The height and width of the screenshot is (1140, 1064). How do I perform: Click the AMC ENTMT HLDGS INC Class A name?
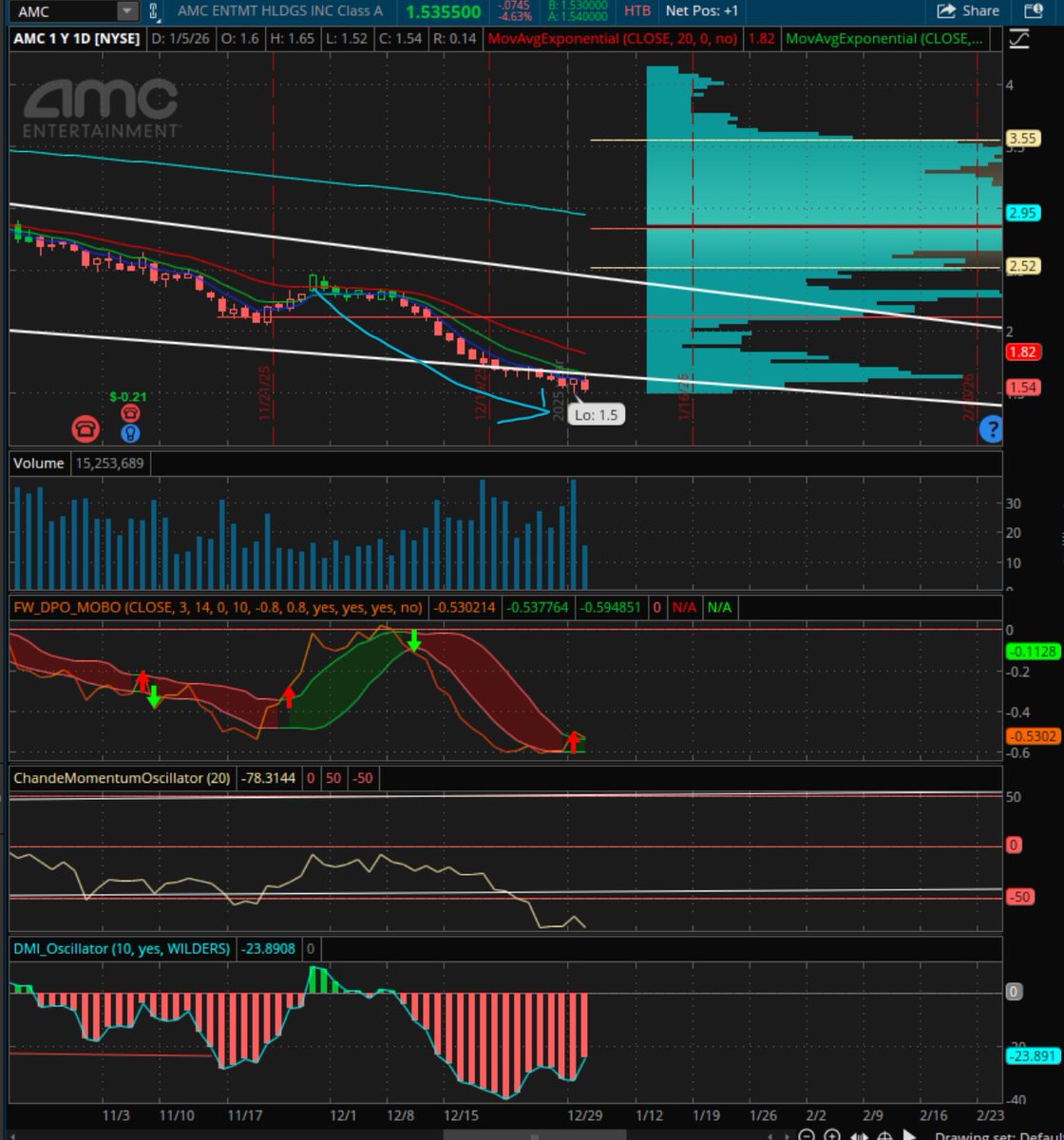[279, 10]
